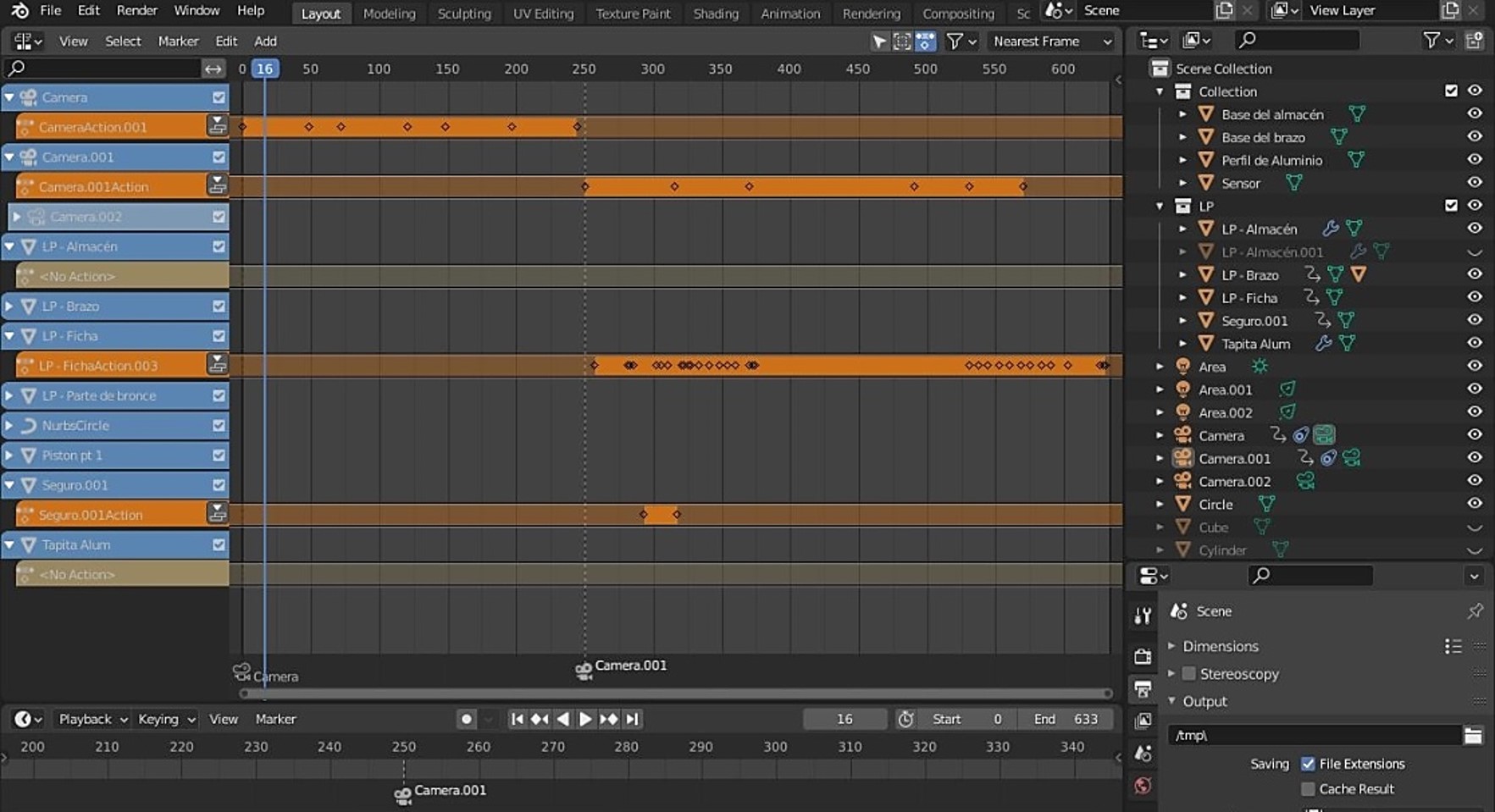This screenshot has width=1495, height=812.
Task: Open the Scene properties tab
Action: tap(1143, 753)
